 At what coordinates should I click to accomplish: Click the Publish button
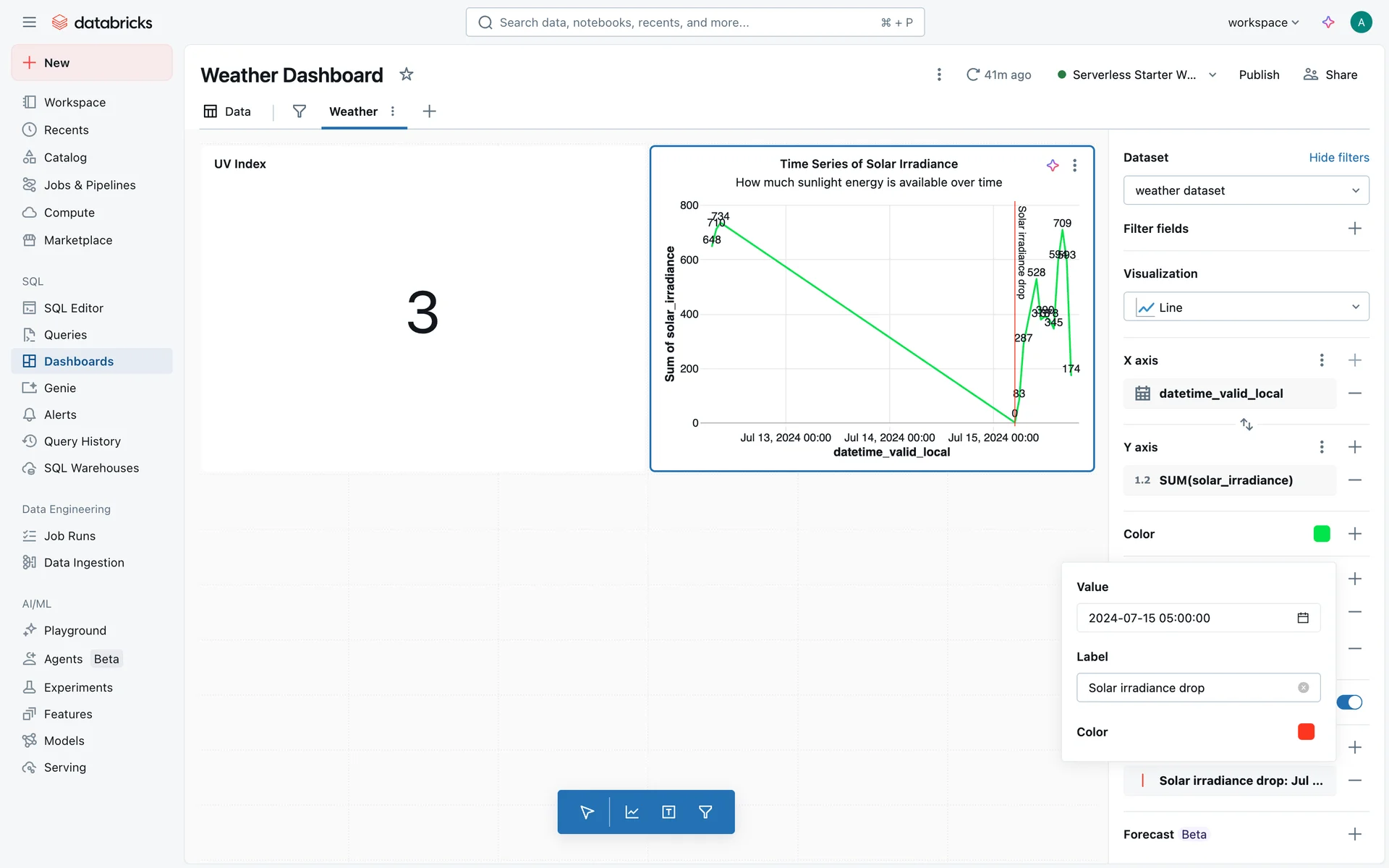(x=1259, y=75)
